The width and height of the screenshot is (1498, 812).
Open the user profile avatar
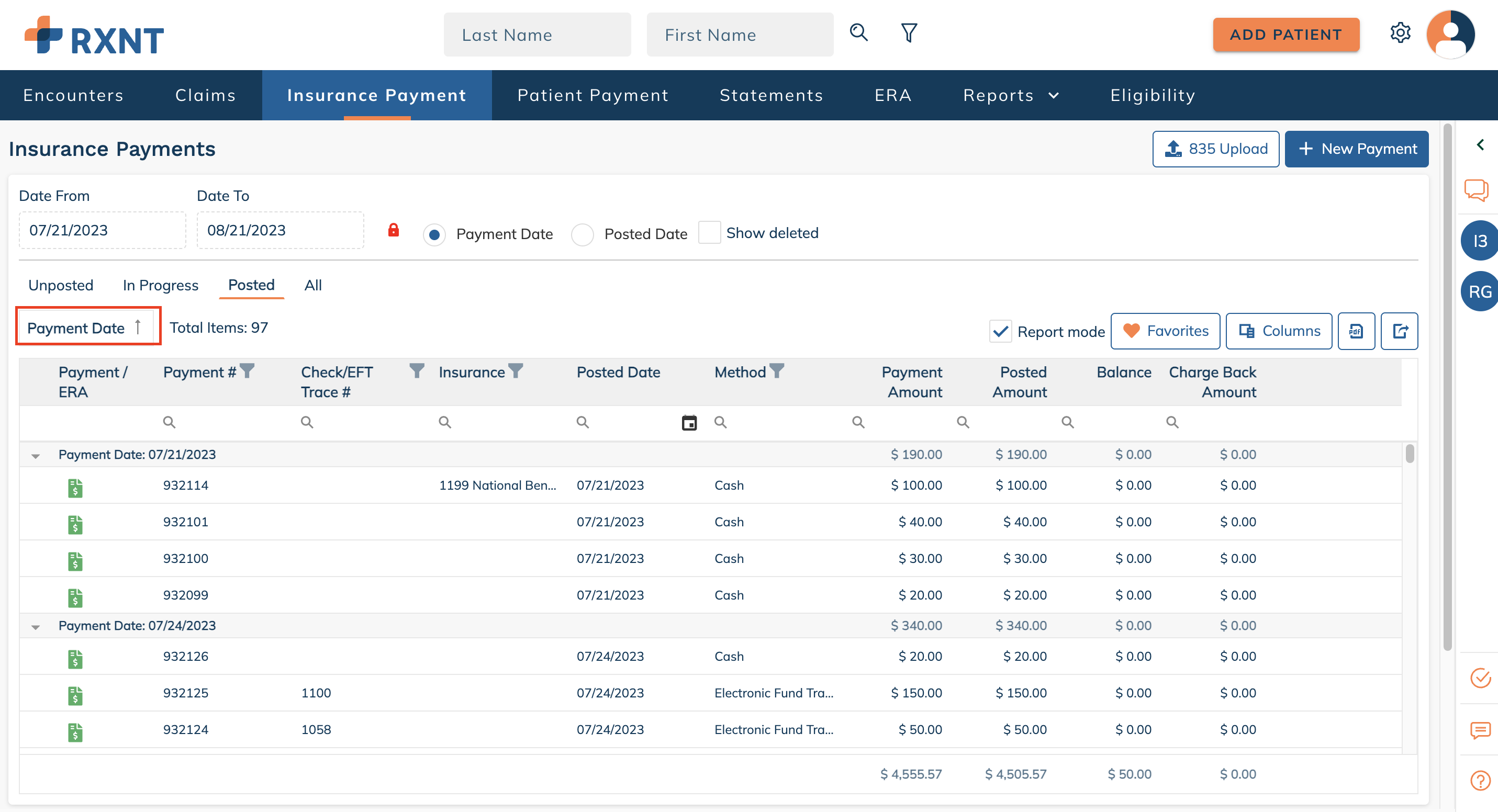pyautogui.click(x=1450, y=33)
